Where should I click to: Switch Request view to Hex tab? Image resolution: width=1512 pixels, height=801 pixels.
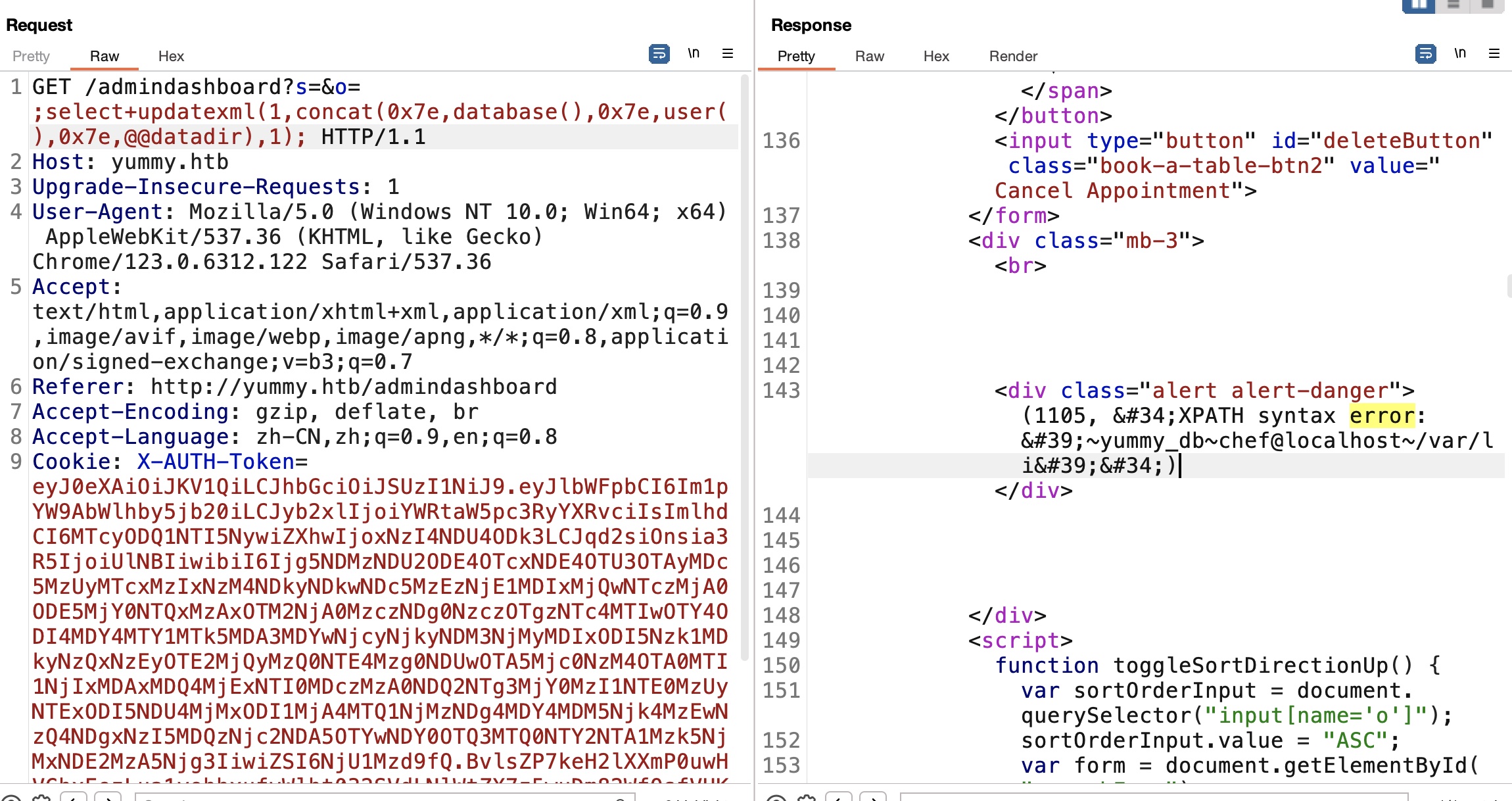pyautogui.click(x=171, y=56)
